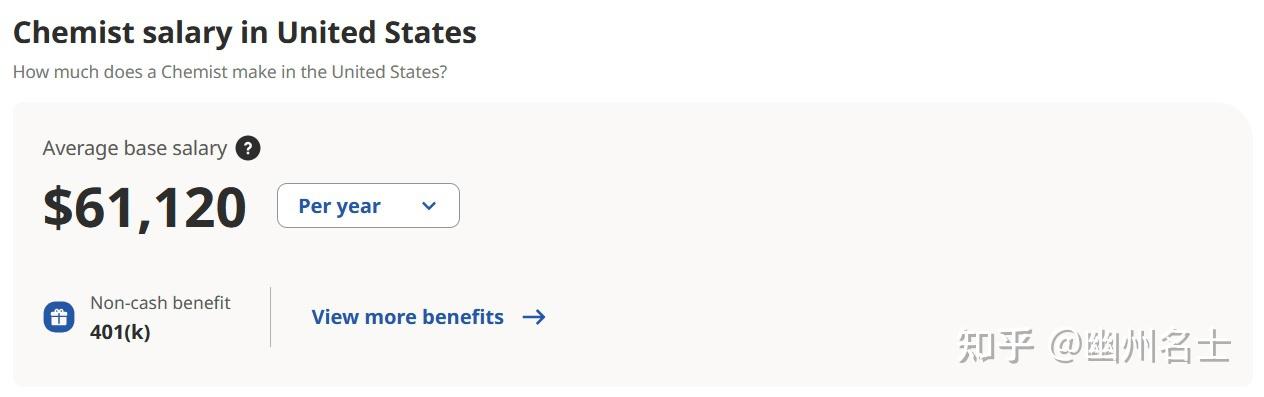Click the $61,120 salary figure
Image resolution: width=1264 pixels, height=397 pixels.
point(145,207)
